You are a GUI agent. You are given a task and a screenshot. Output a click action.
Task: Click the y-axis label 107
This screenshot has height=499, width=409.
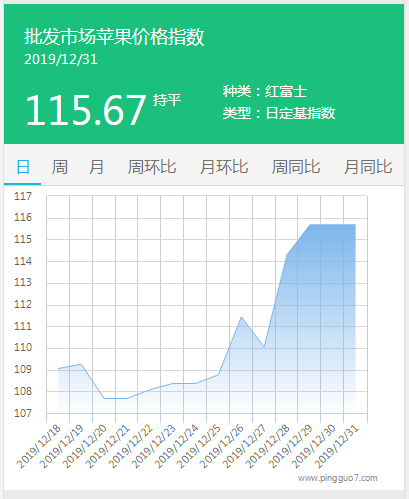23,413
